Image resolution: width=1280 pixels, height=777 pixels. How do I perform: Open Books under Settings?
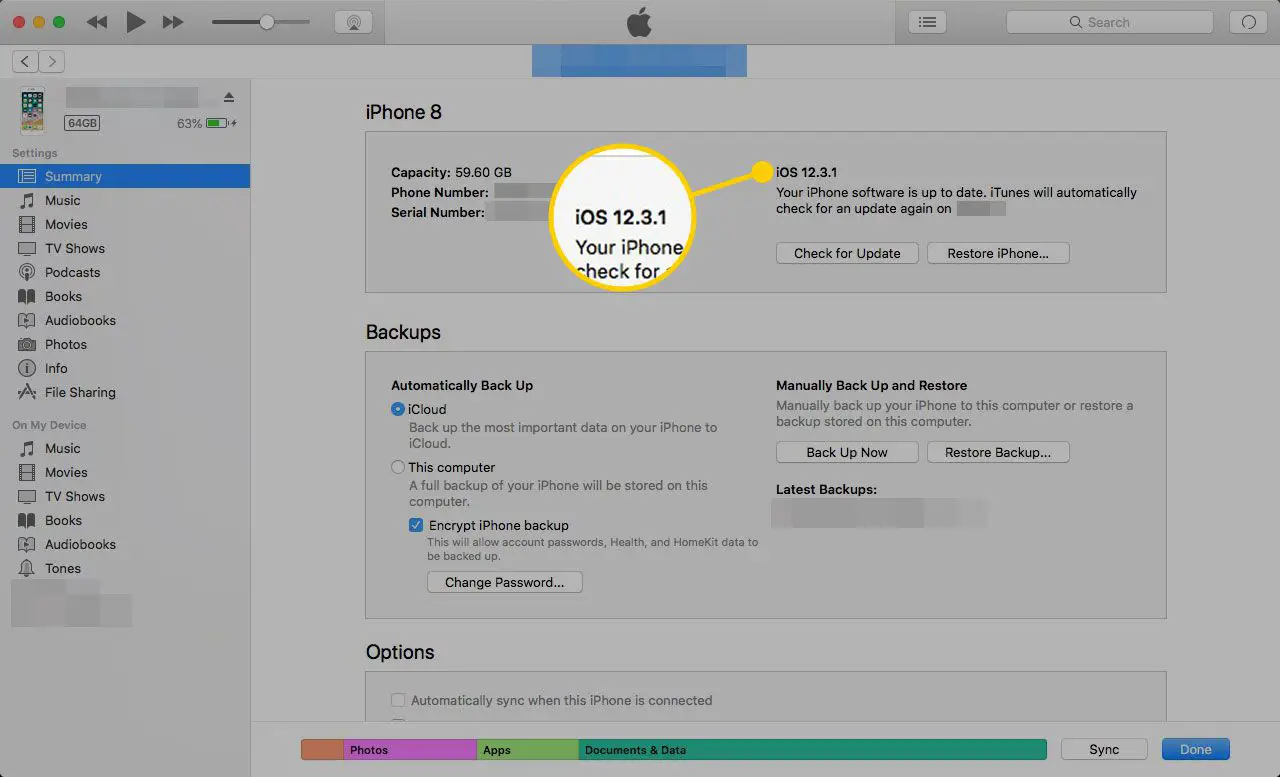coord(125,296)
